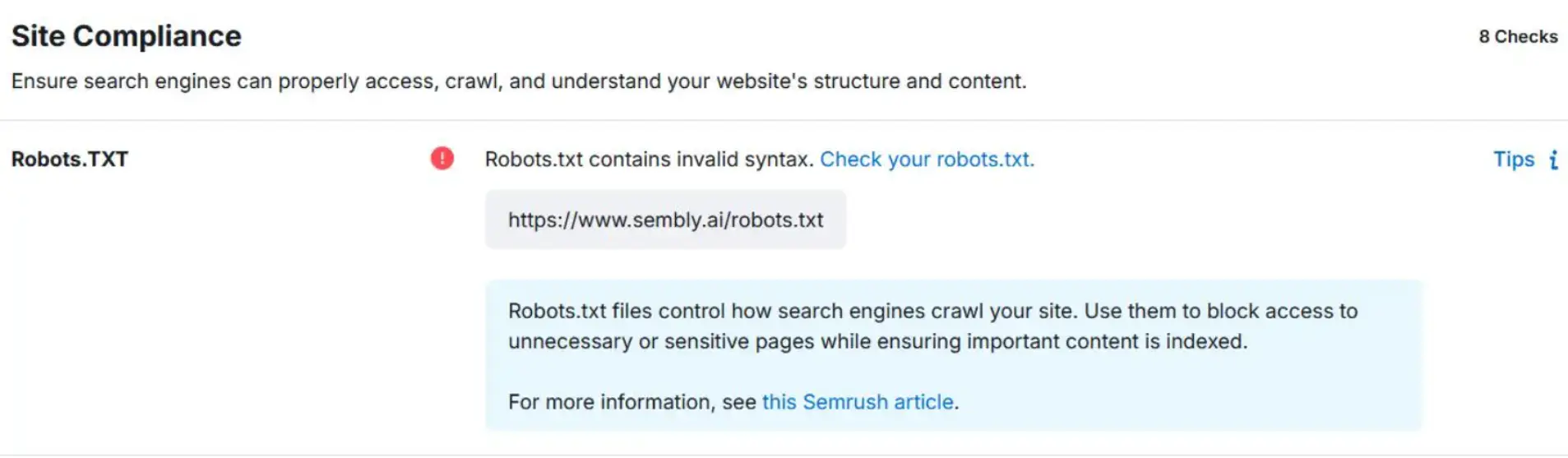Click the Site Compliance heading
Image resolution: width=1568 pixels, height=458 pixels.
(x=126, y=36)
